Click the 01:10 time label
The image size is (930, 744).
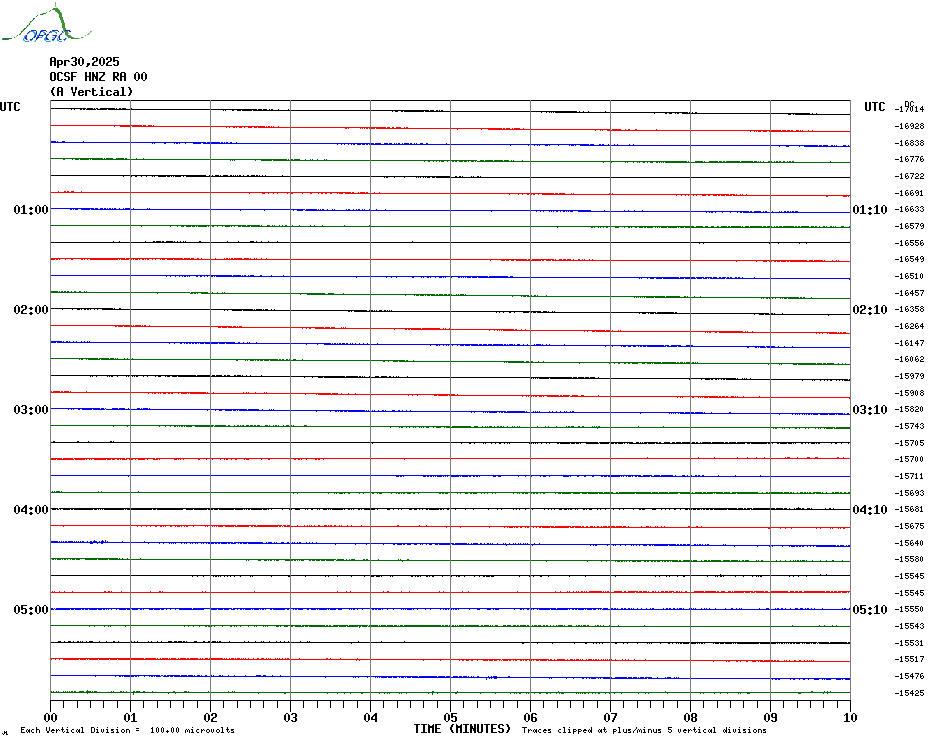pyautogui.click(x=870, y=209)
